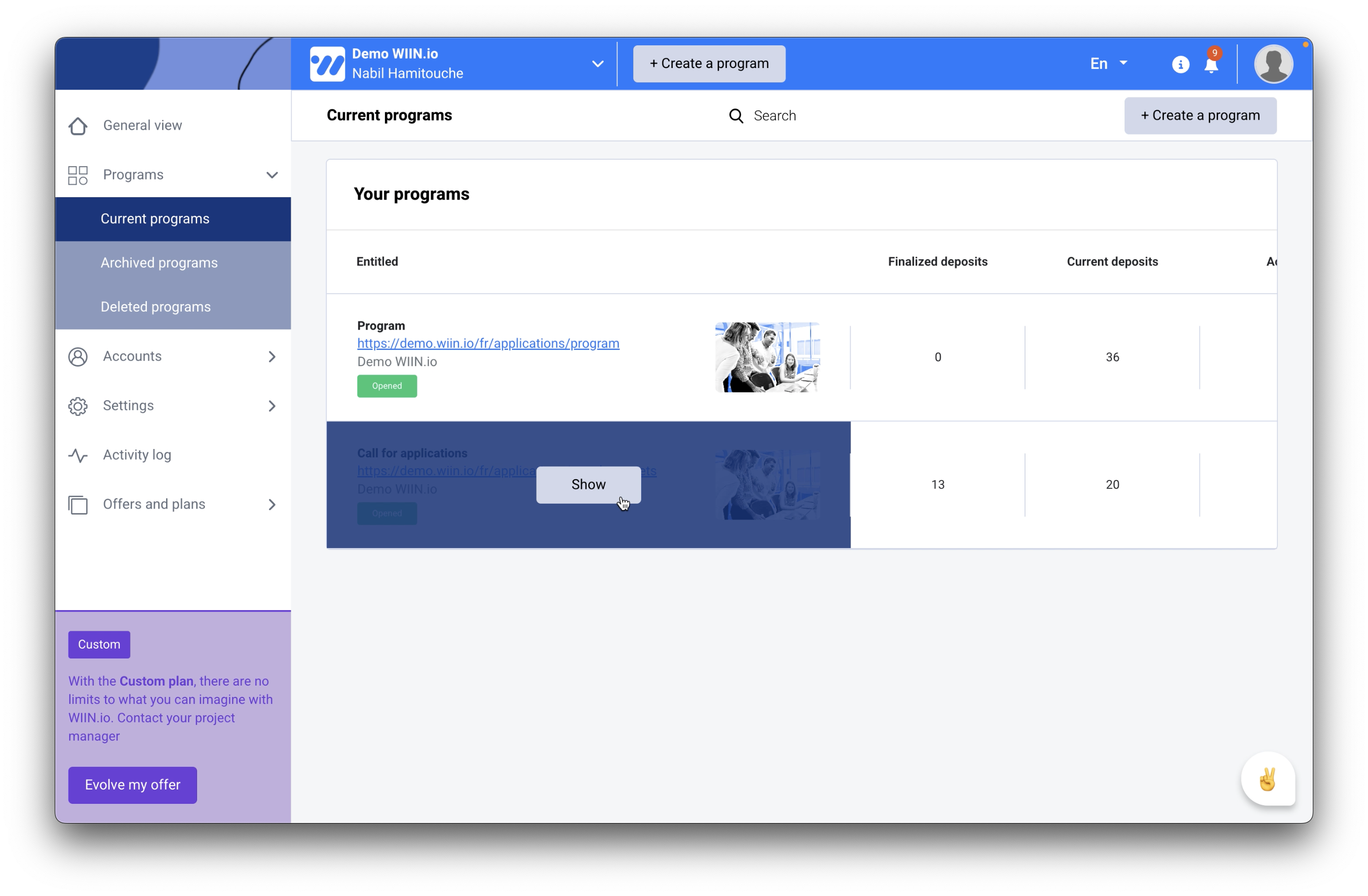Open the En language dropdown
This screenshot has width=1368, height=896.
[x=1108, y=64]
